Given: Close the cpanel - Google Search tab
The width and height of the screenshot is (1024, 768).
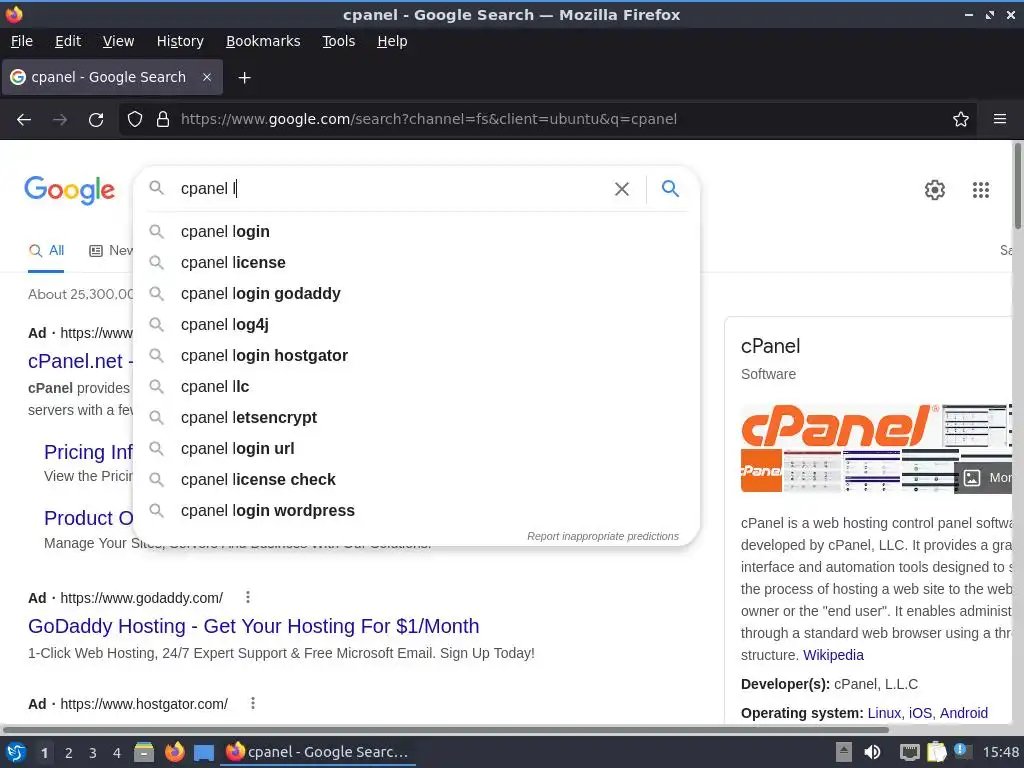Looking at the screenshot, I should pos(206,77).
